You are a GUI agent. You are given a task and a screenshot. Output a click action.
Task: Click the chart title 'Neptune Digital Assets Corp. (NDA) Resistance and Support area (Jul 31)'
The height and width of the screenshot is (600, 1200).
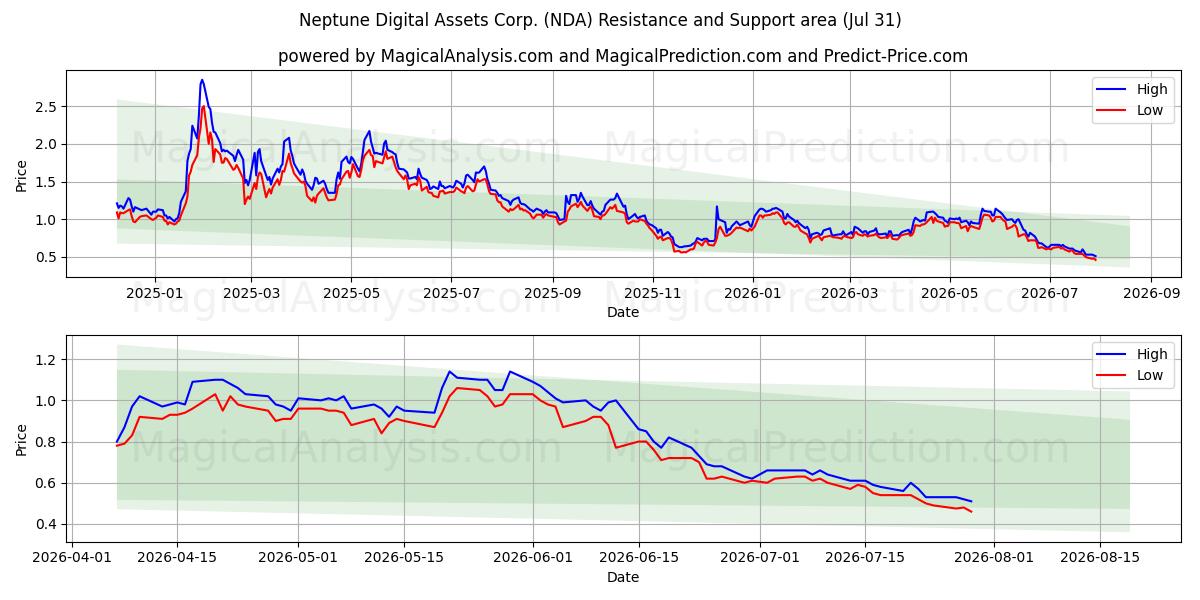pos(600,20)
